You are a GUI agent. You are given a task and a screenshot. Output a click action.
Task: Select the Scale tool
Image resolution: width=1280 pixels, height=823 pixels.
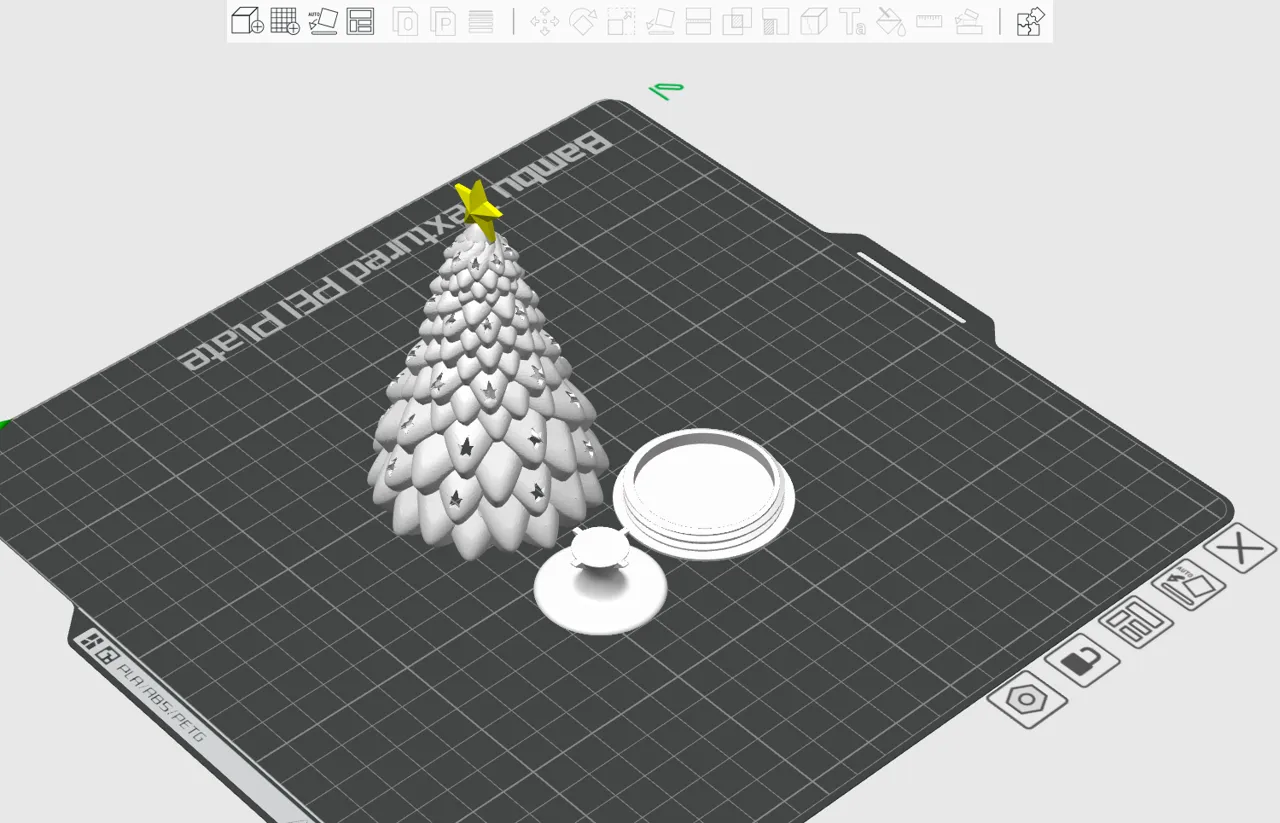[x=621, y=21]
